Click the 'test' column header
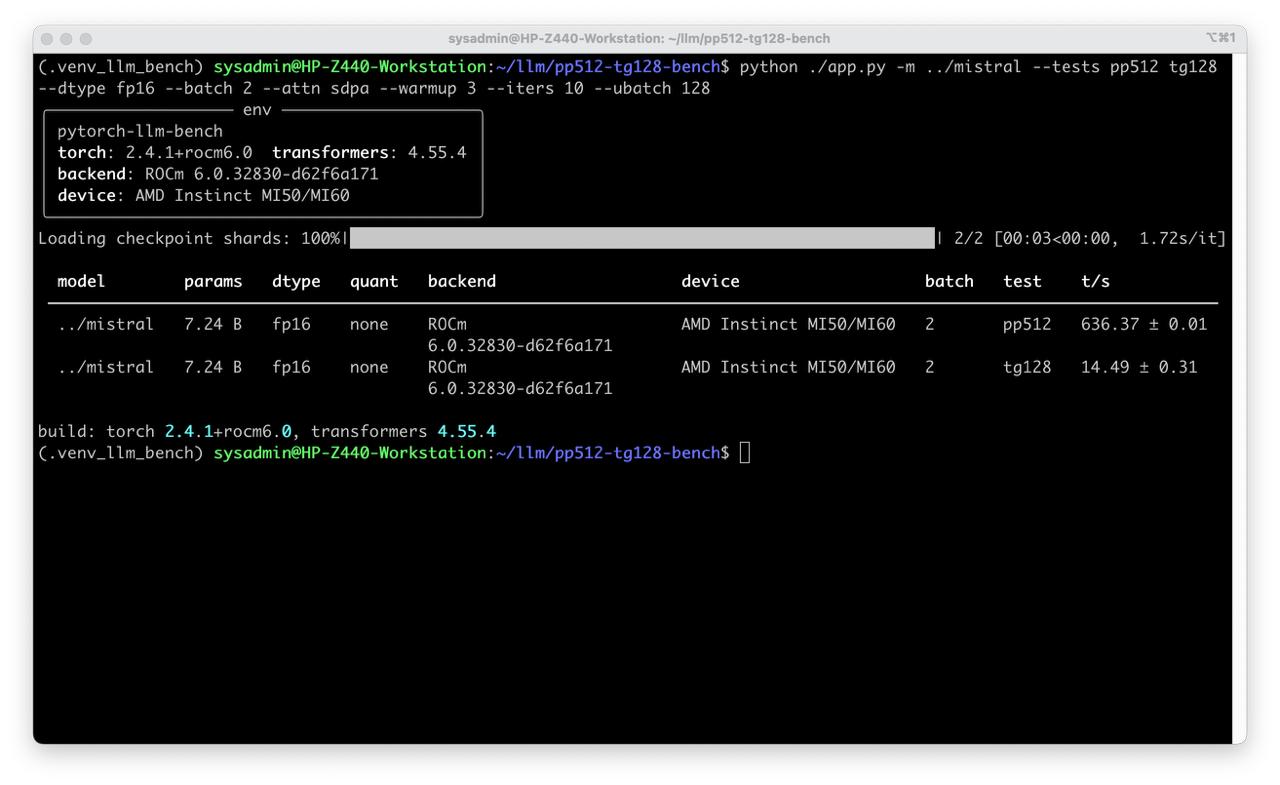Screen dimensions: 1280x785 coord(1022,281)
